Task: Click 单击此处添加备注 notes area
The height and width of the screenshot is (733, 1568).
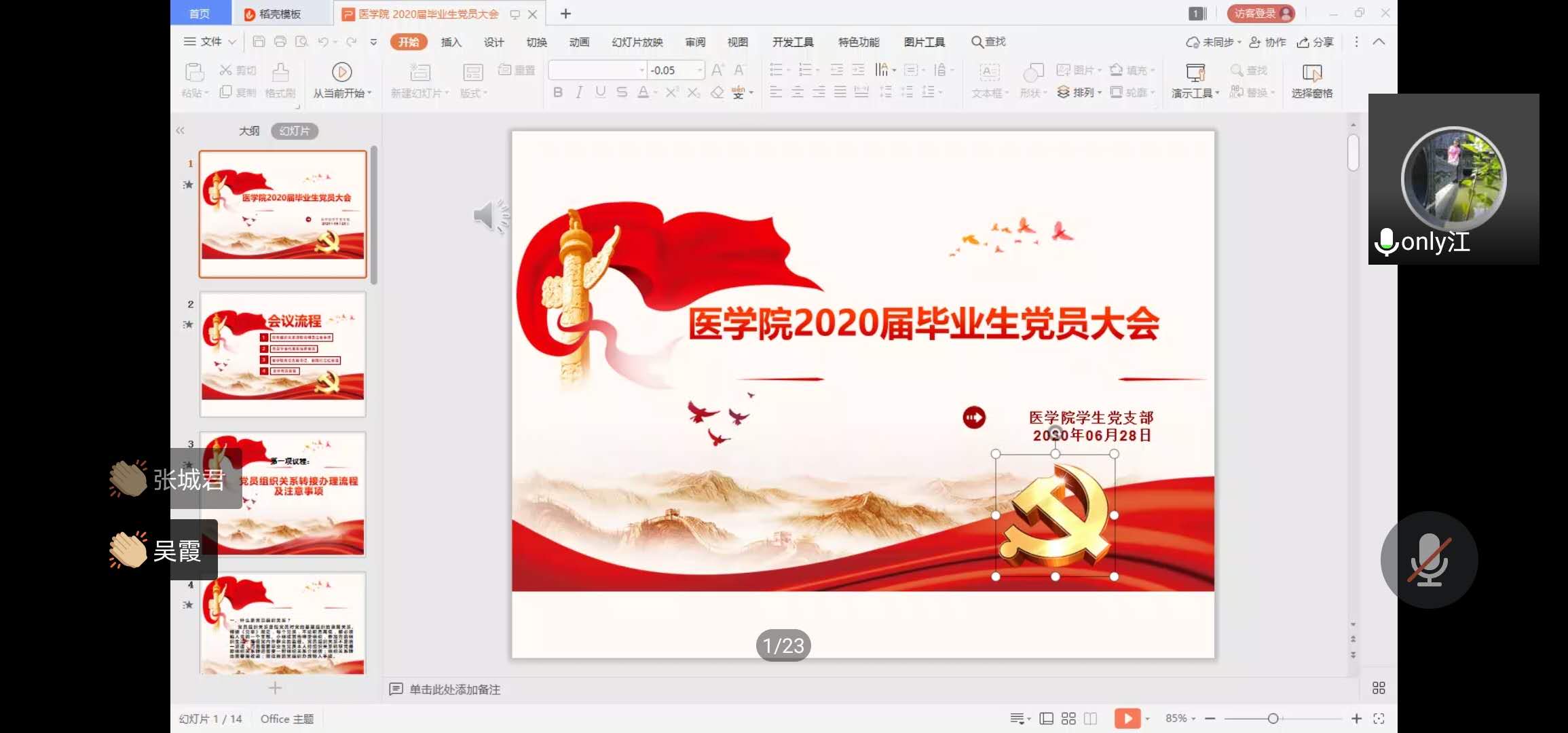Action: tap(455, 690)
